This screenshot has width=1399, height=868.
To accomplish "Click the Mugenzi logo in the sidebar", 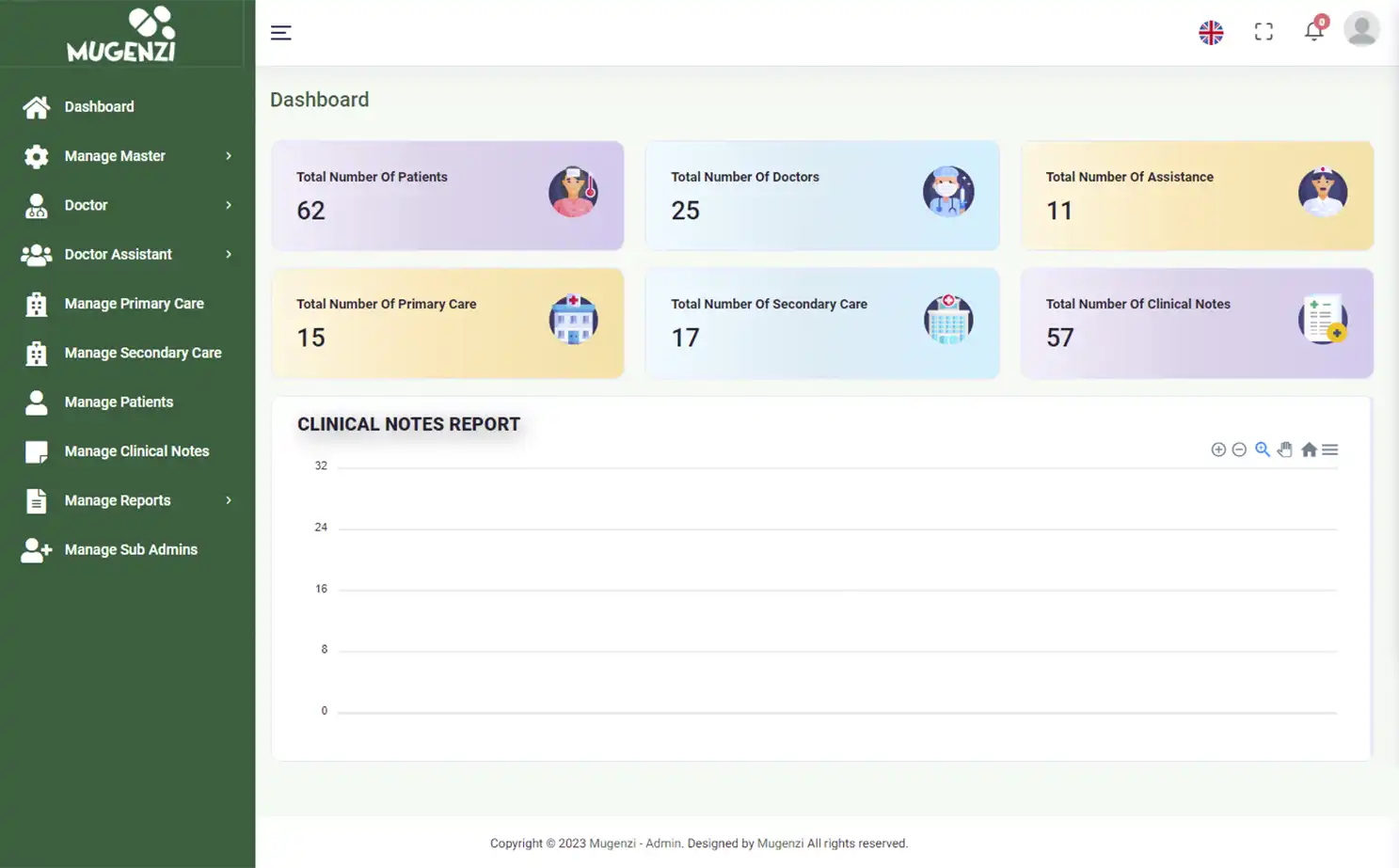I will [x=121, y=35].
